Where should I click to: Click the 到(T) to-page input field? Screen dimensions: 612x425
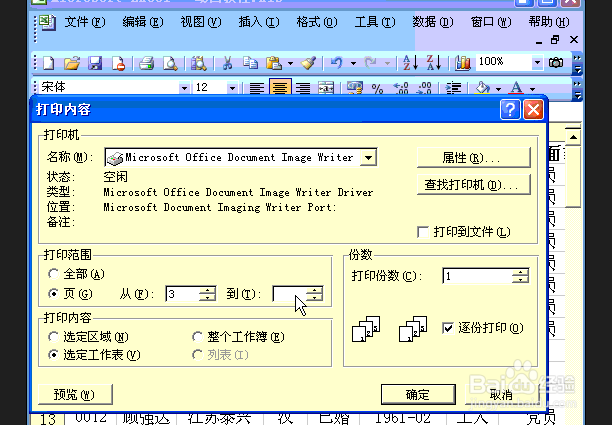(290, 294)
